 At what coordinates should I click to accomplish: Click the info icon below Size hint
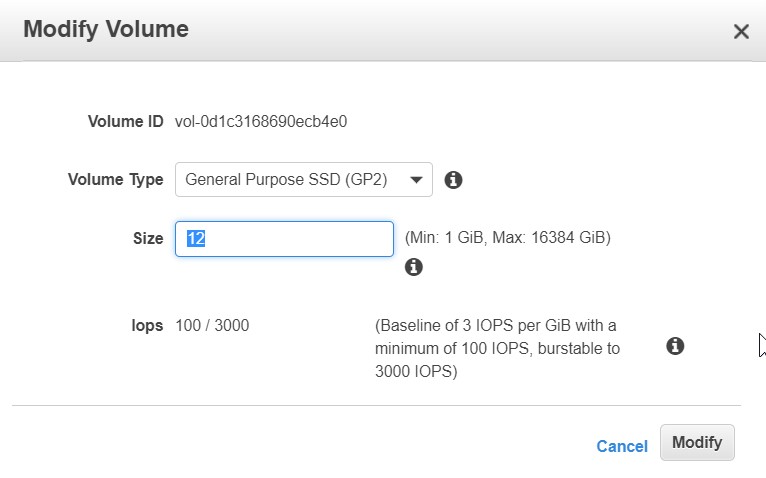[413, 267]
